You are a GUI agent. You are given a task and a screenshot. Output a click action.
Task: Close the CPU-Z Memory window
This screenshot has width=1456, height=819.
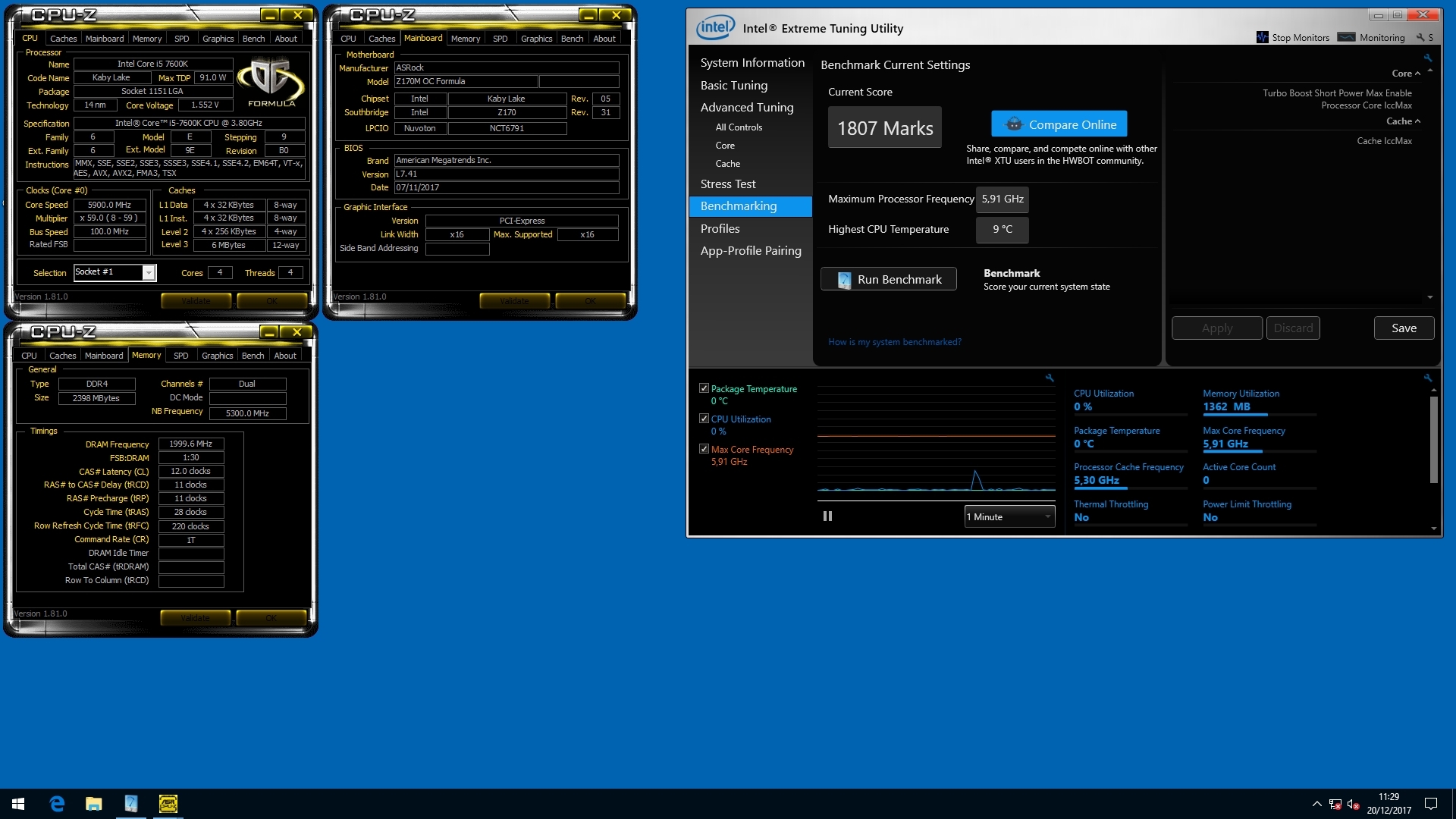(297, 332)
